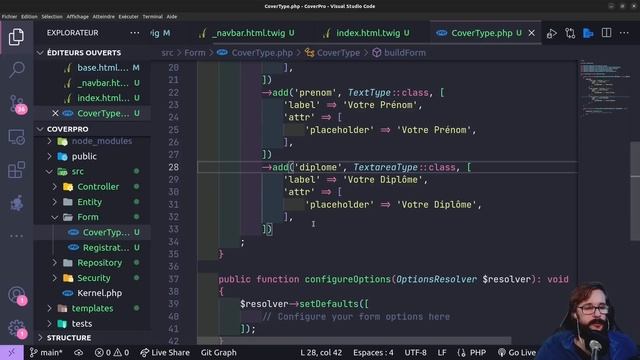Viewport: 640px width, 360px height.
Task: Show additional views ellipsis in activity bar
Action: point(16,236)
